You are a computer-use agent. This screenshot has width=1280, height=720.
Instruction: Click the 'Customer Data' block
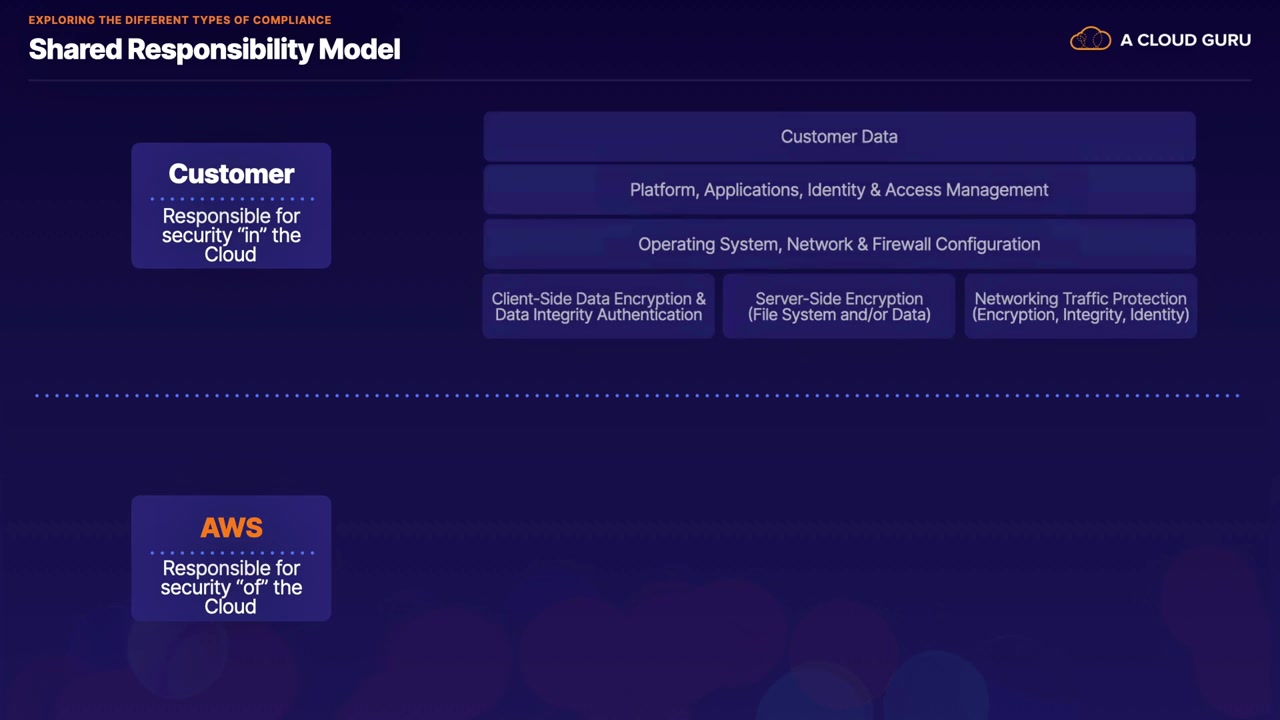[x=839, y=137]
